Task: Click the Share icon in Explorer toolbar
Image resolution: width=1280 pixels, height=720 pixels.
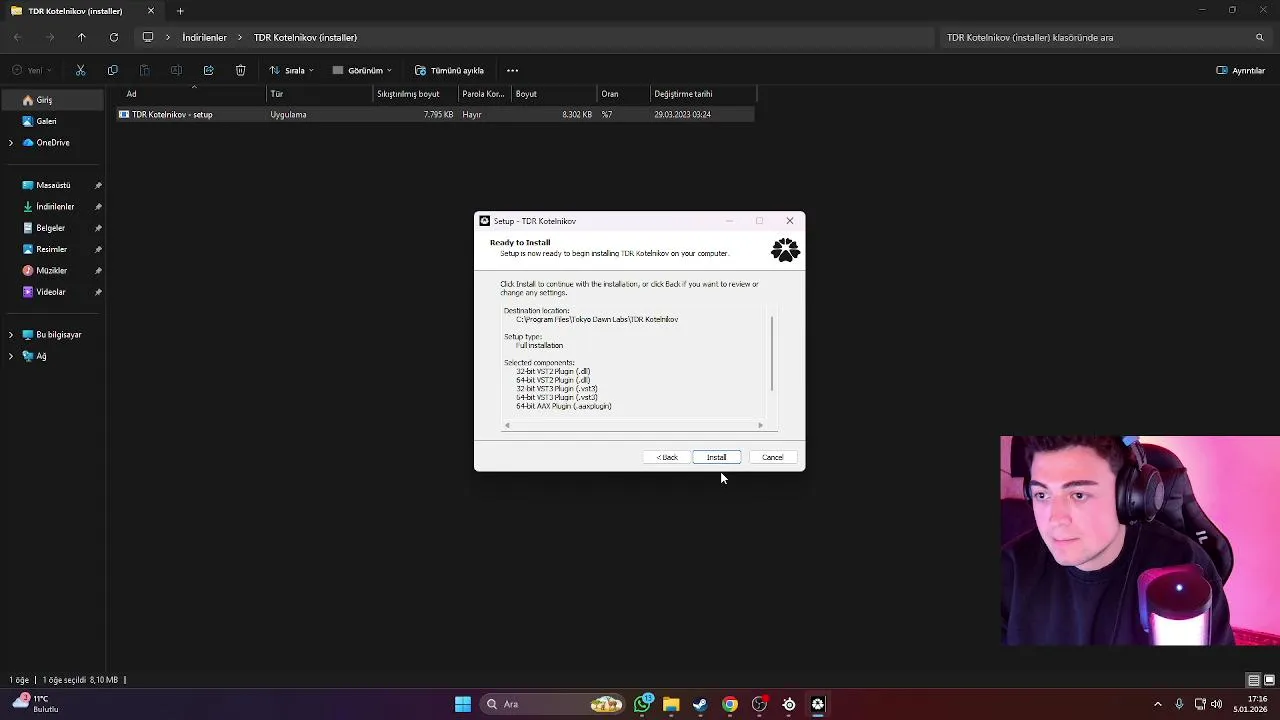Action: tap(208, 70)
